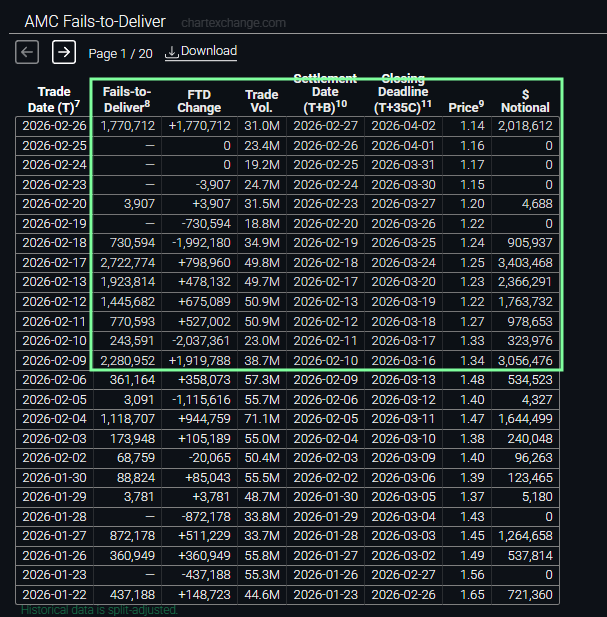The height and width of the screenshot is (617, 607).
Task: Select trade volume 23.4M
Action: (x=262, y=146)
